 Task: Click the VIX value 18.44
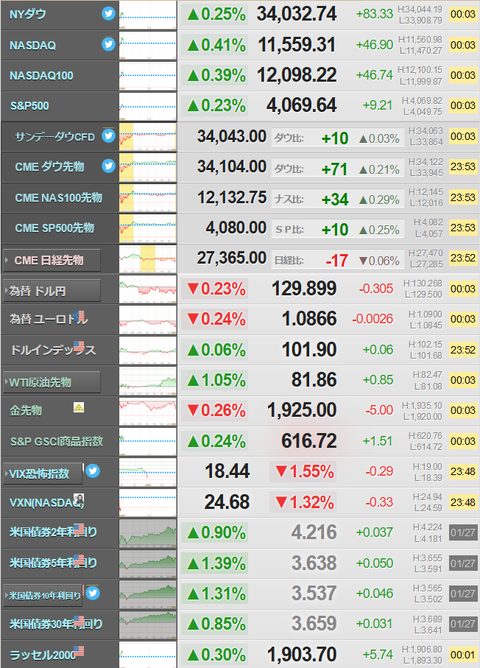click(227, 471)
